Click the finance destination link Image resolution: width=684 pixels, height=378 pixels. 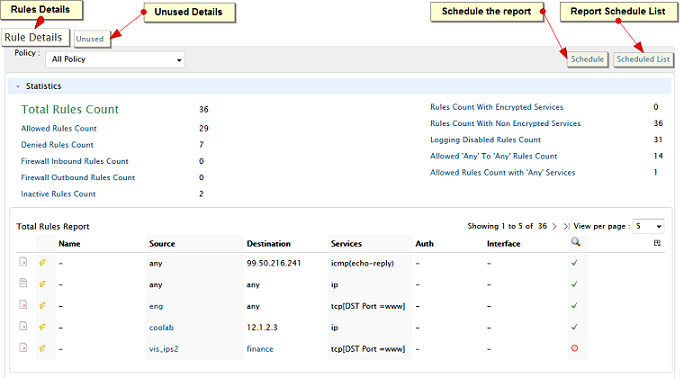[260, 349]
